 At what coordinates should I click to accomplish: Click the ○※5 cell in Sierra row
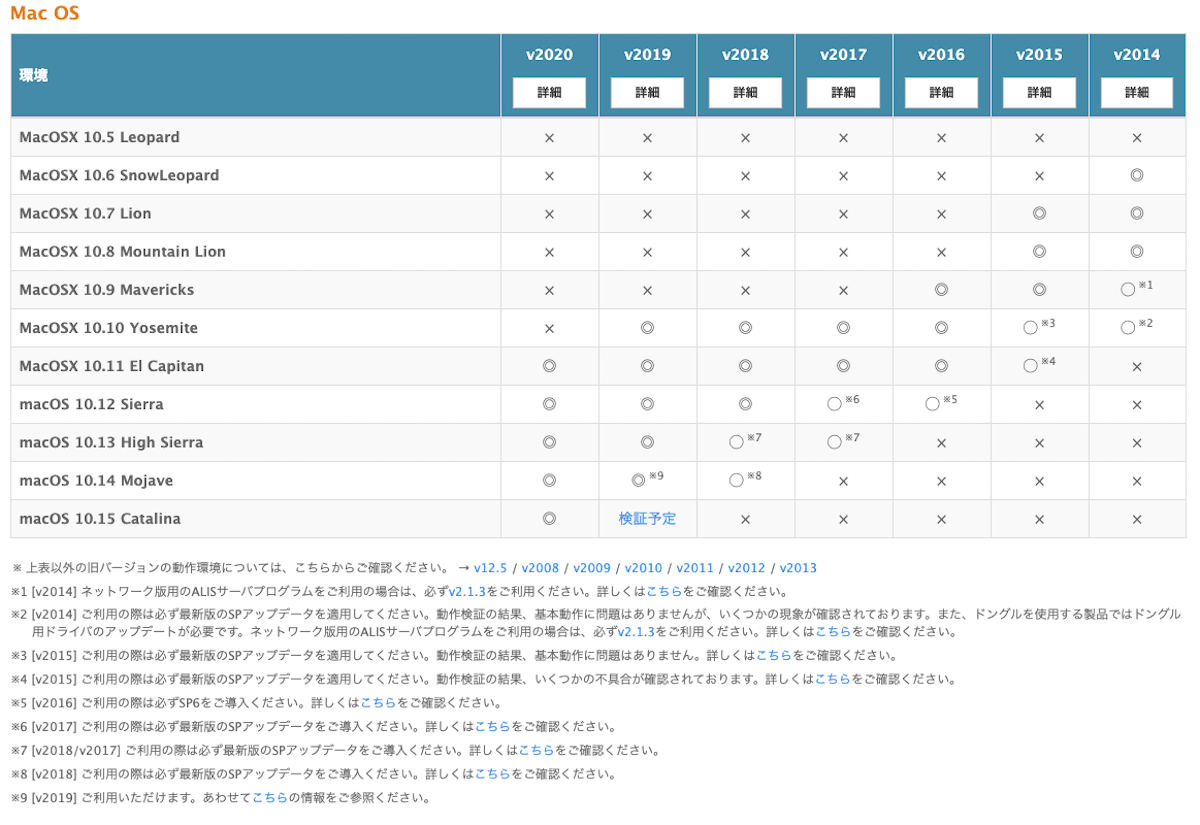941,402
